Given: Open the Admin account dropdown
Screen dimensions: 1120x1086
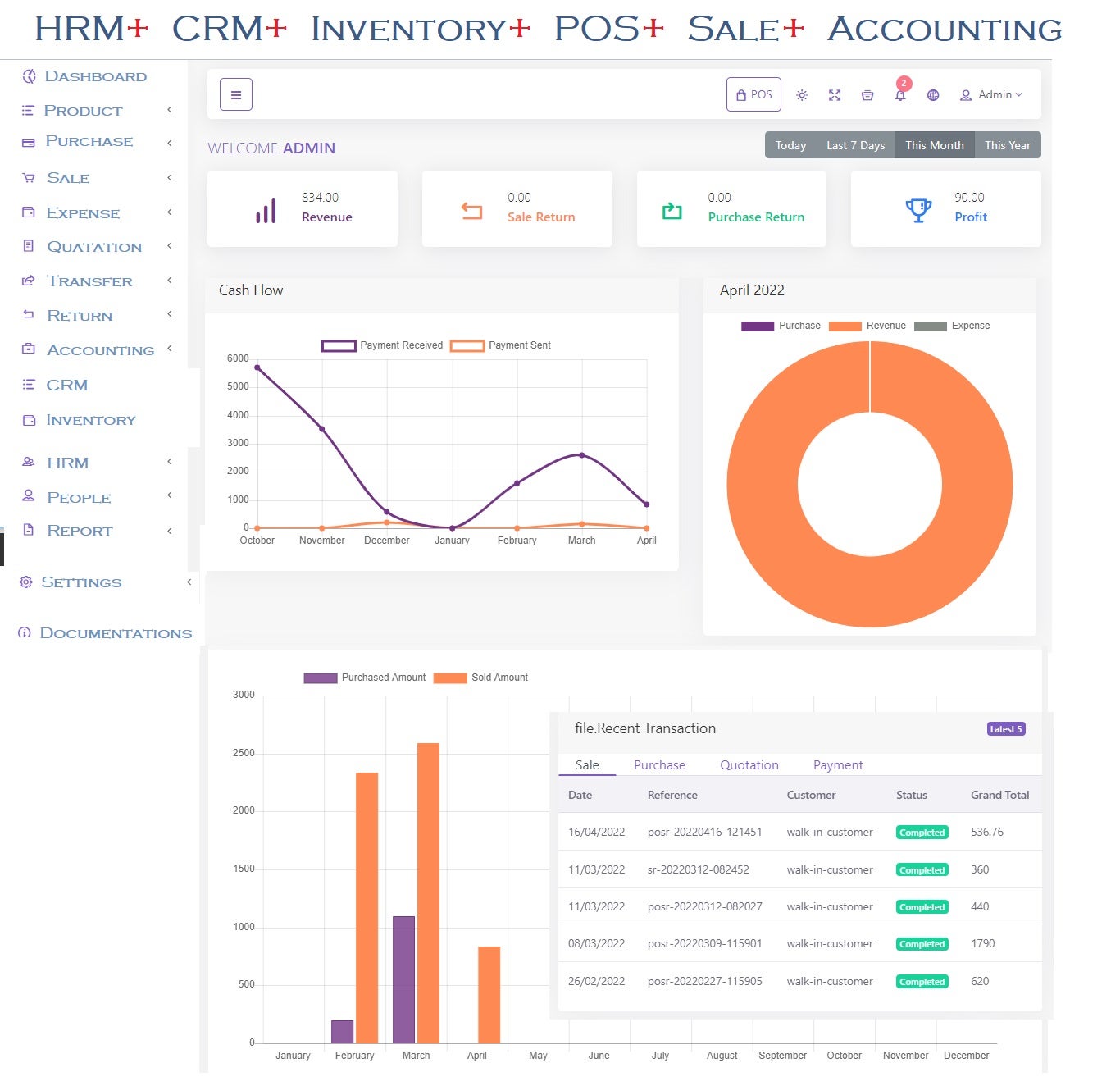Looking at the screenshot, I should pos(991,94).
